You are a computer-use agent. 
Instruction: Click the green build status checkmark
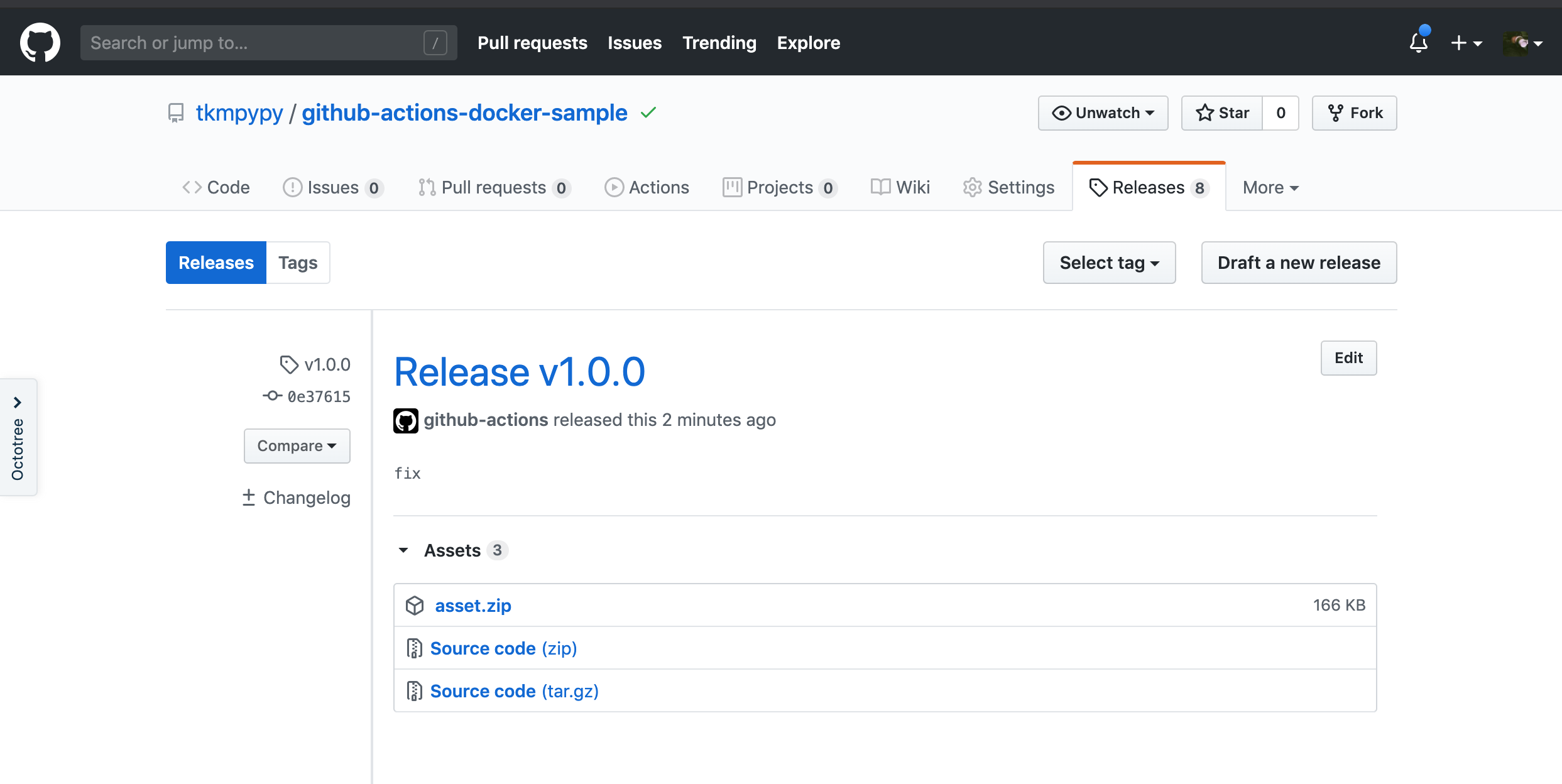648,113
